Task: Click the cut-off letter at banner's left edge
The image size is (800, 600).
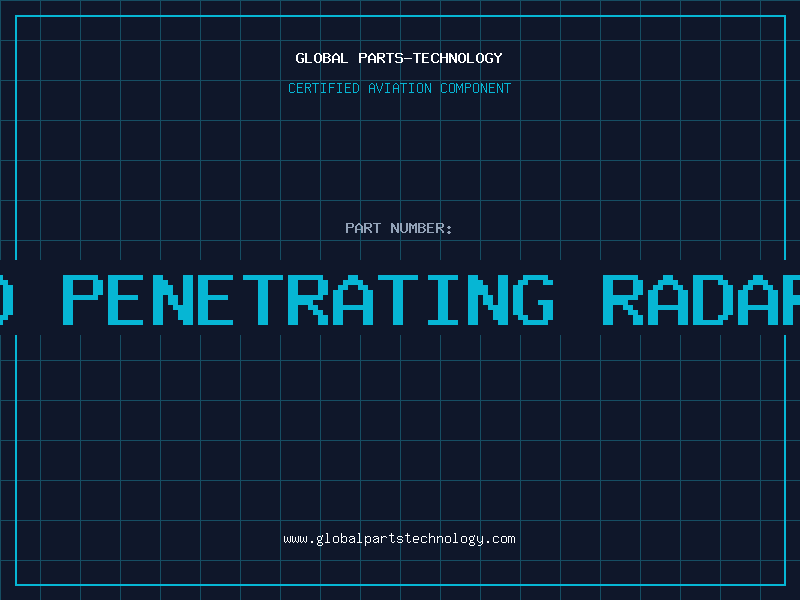Action: tap(6, 300)
